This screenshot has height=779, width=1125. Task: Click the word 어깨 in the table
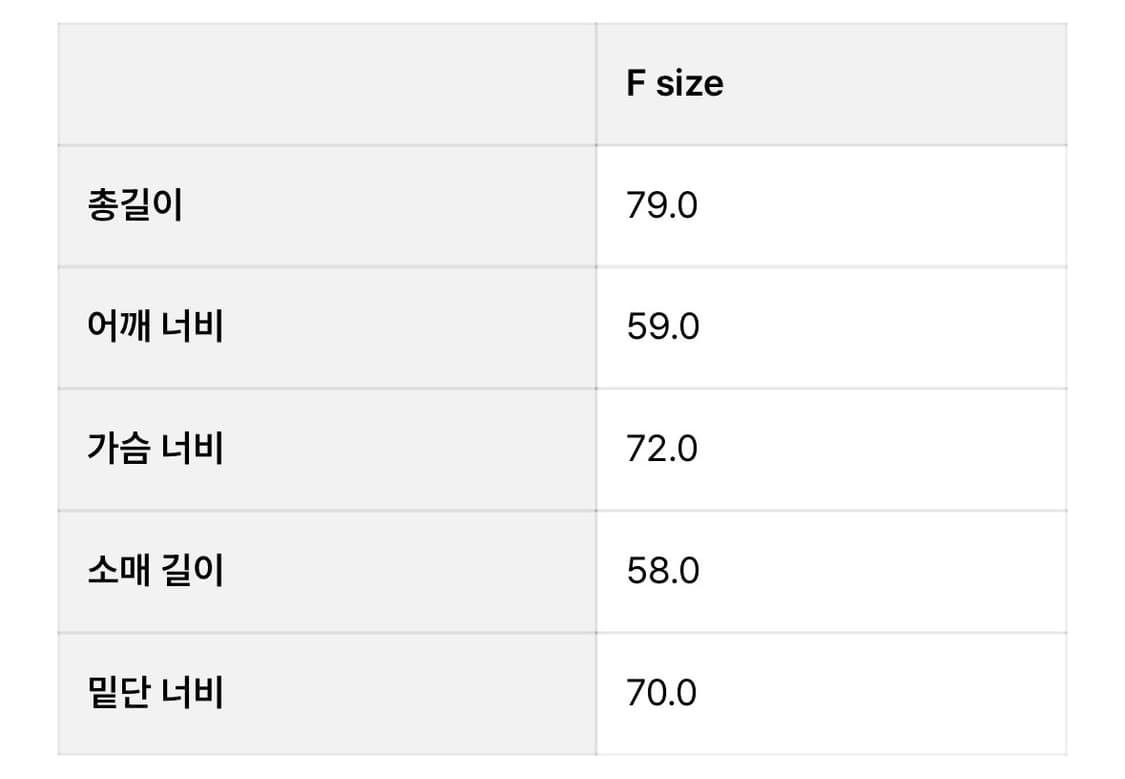[x=118, y=327]
